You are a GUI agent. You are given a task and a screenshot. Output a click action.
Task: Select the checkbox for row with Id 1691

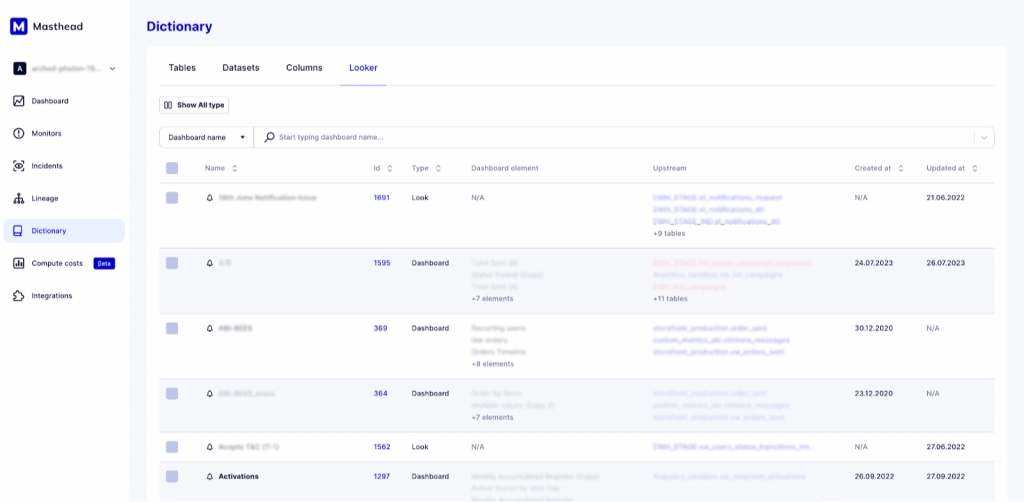[x=172, y=198]
